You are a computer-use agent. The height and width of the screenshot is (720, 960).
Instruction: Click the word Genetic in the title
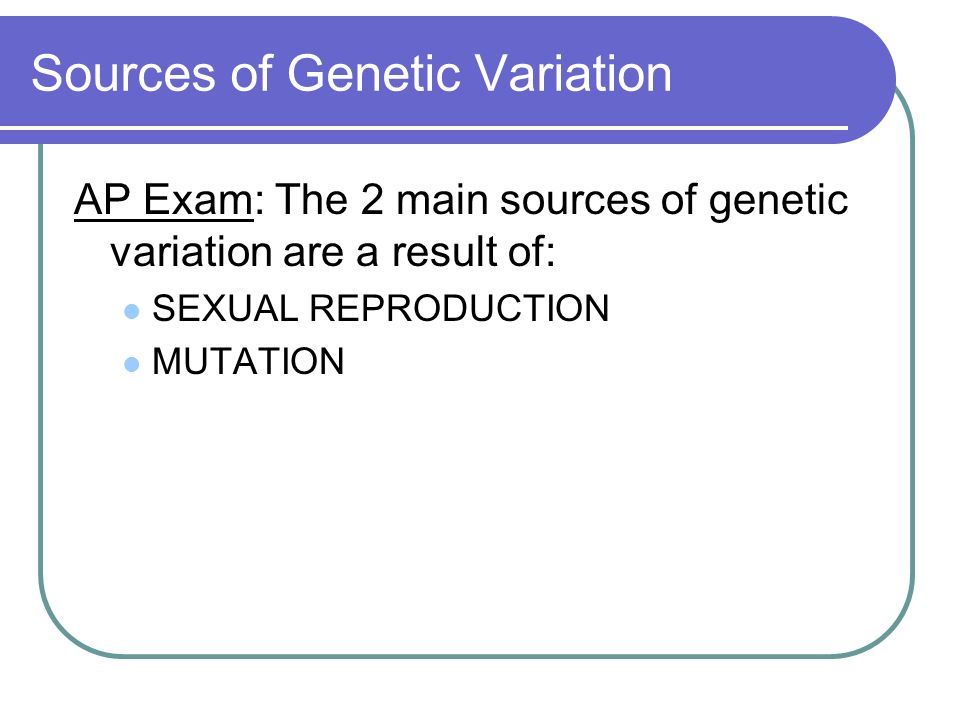pyautogui.click(x=373, y=73)
